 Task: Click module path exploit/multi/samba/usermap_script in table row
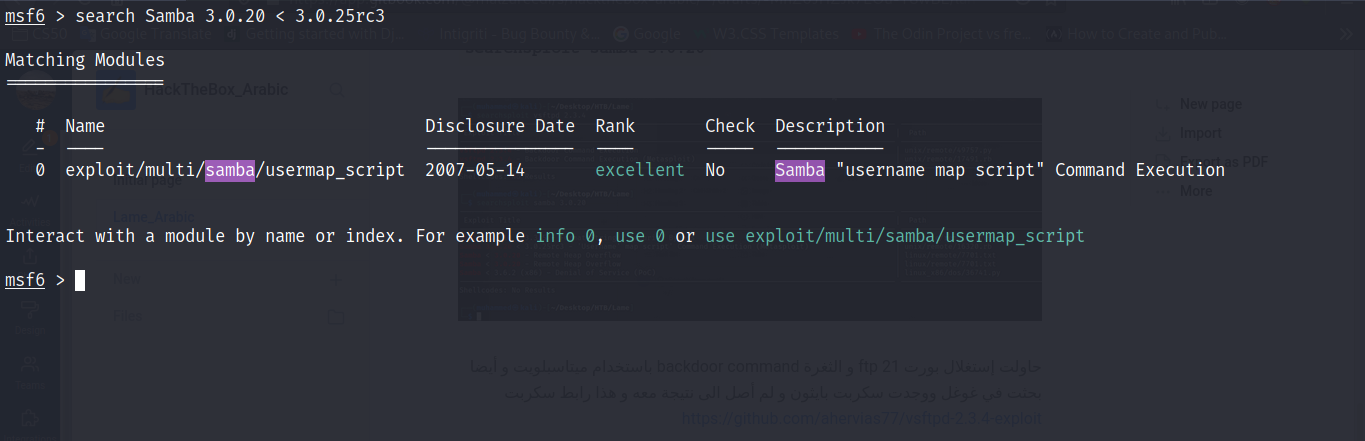[x=235, y=170]
